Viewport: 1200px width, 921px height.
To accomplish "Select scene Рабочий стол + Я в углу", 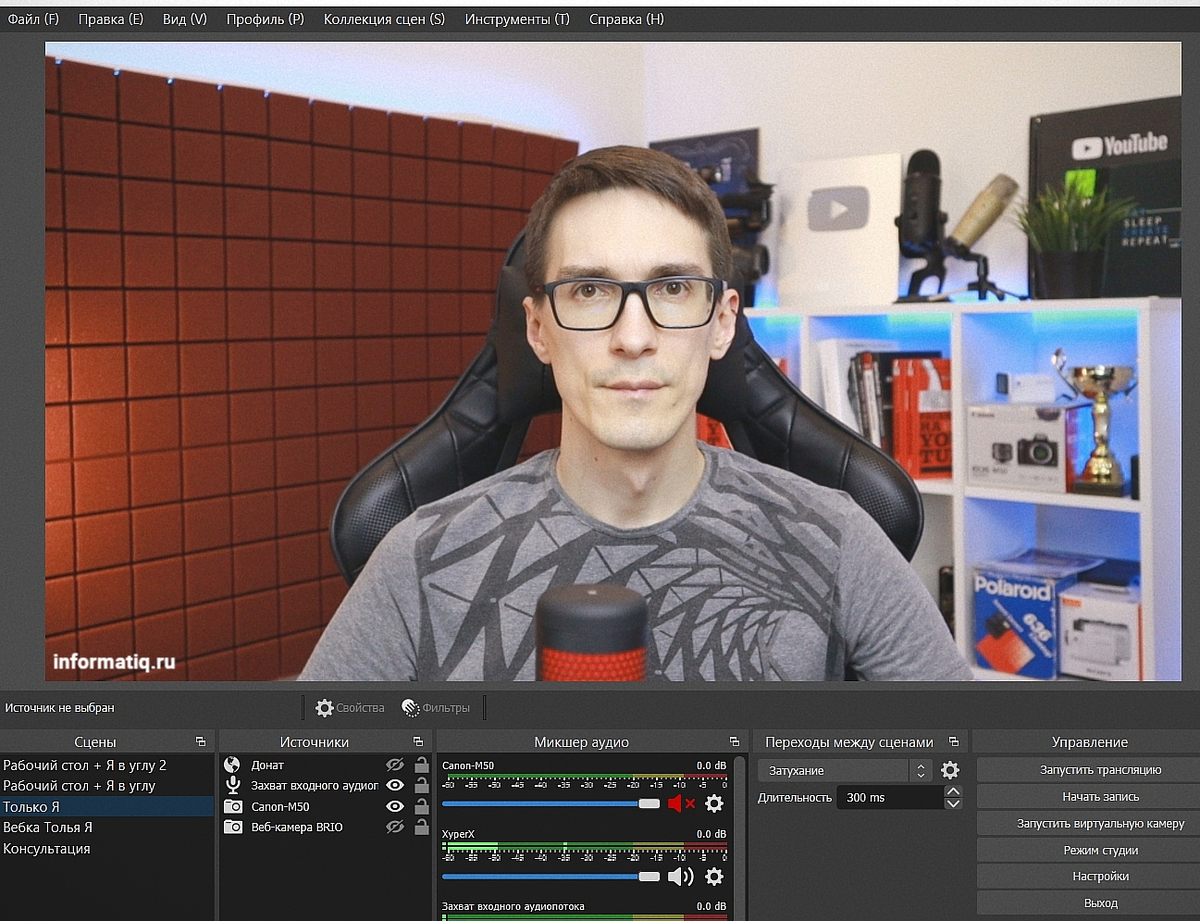I will click(x=107, y=786).
